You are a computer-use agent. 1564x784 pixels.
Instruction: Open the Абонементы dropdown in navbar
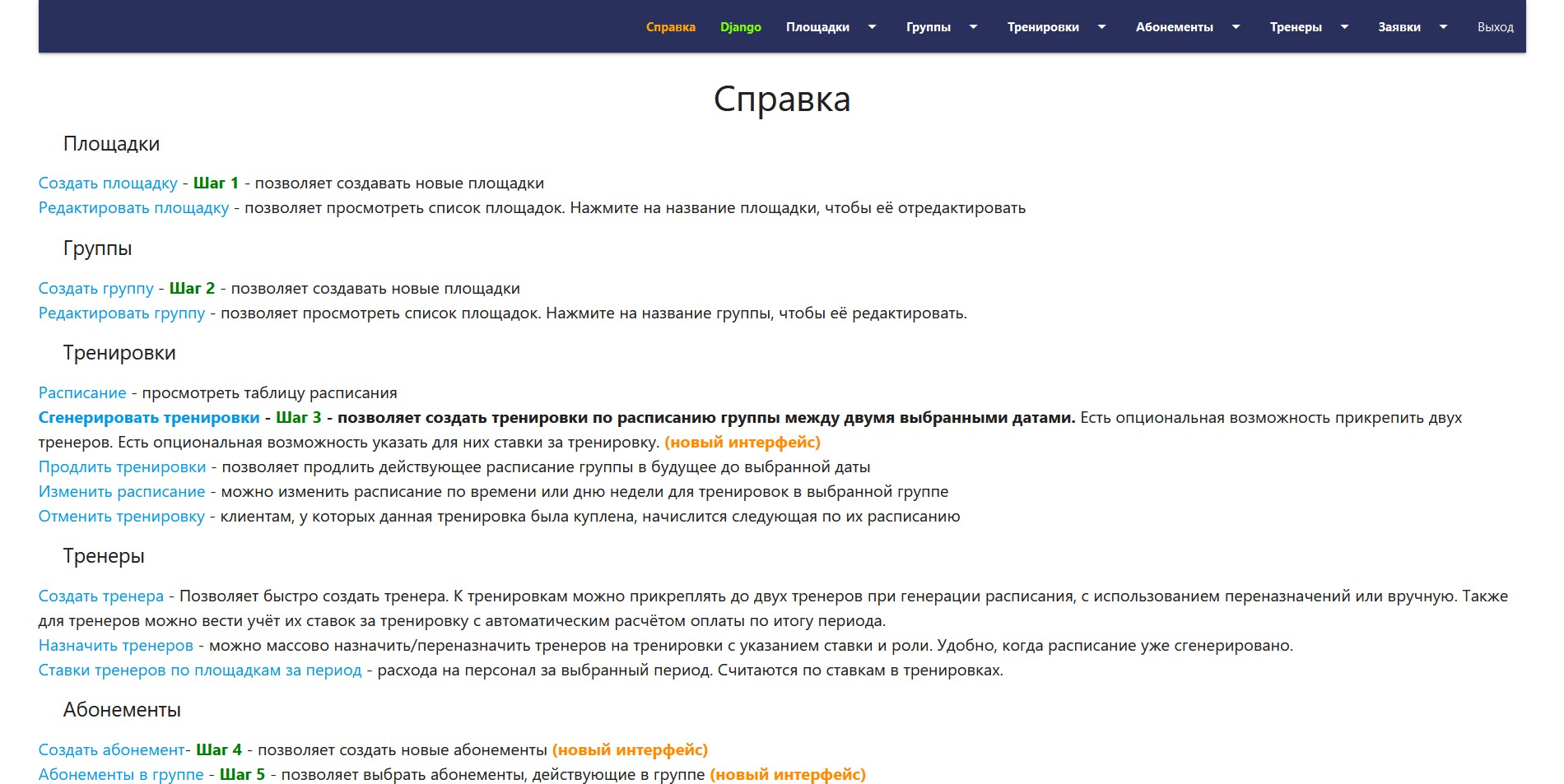point(1186,27)
